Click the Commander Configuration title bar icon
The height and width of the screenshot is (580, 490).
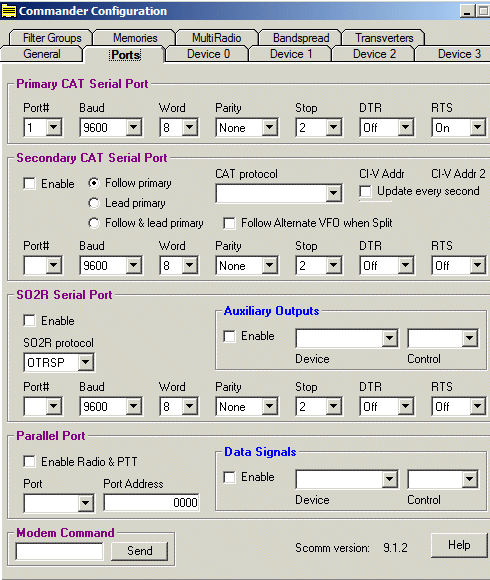click(9, 10)
